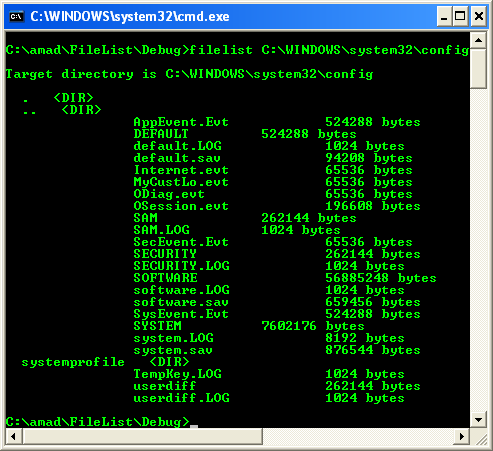Click the ODiag.evt file name
The height and width of the screenshot is (451, 493).
point(169,194)
